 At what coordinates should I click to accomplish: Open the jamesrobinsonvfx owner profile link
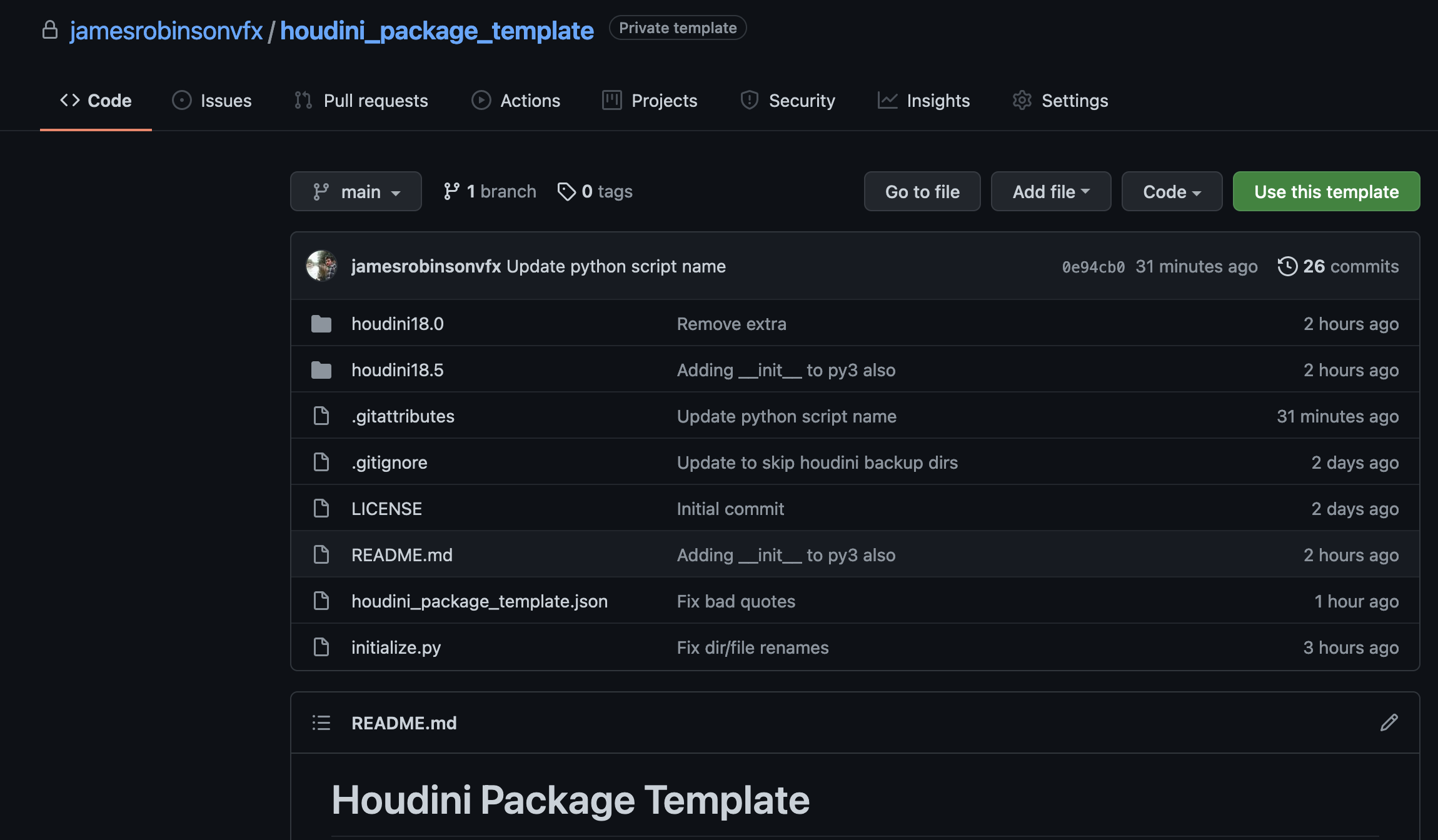tap(166, 30)
